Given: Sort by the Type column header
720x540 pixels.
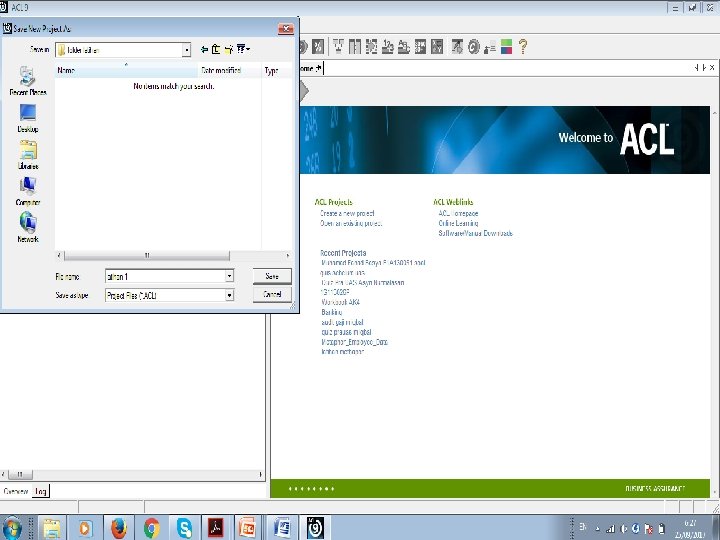Looking at the screenshot, I should (276, 70).
